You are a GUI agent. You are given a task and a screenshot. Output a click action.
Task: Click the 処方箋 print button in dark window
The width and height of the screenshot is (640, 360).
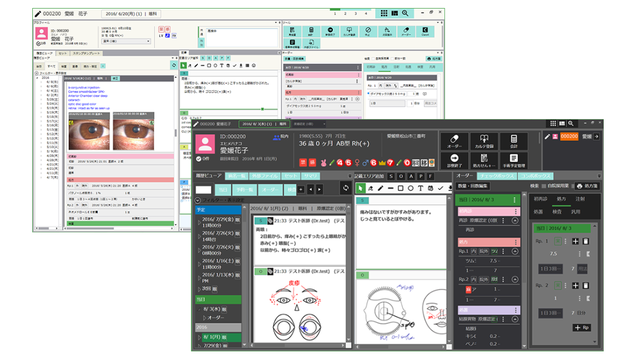pyautogui.click(x=587, y=186)
